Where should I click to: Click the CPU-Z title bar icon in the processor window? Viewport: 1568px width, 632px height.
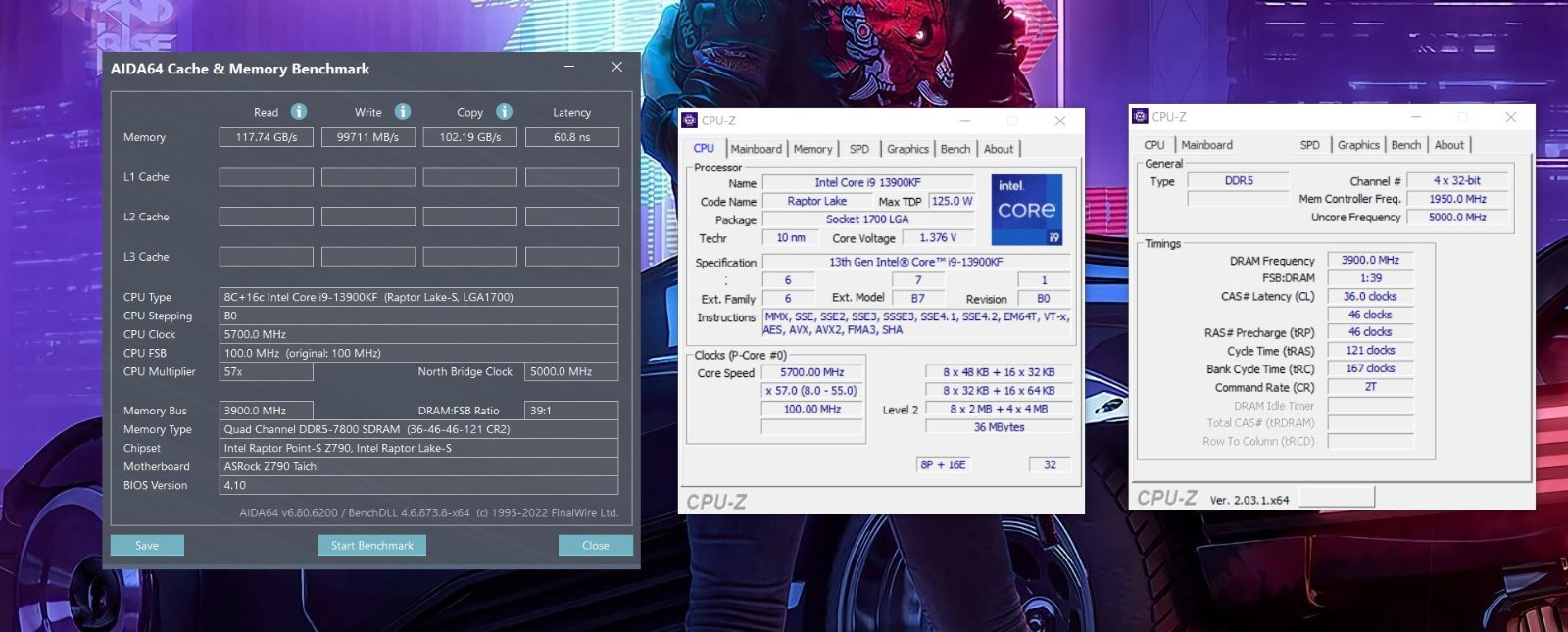[x=689, y=121]
